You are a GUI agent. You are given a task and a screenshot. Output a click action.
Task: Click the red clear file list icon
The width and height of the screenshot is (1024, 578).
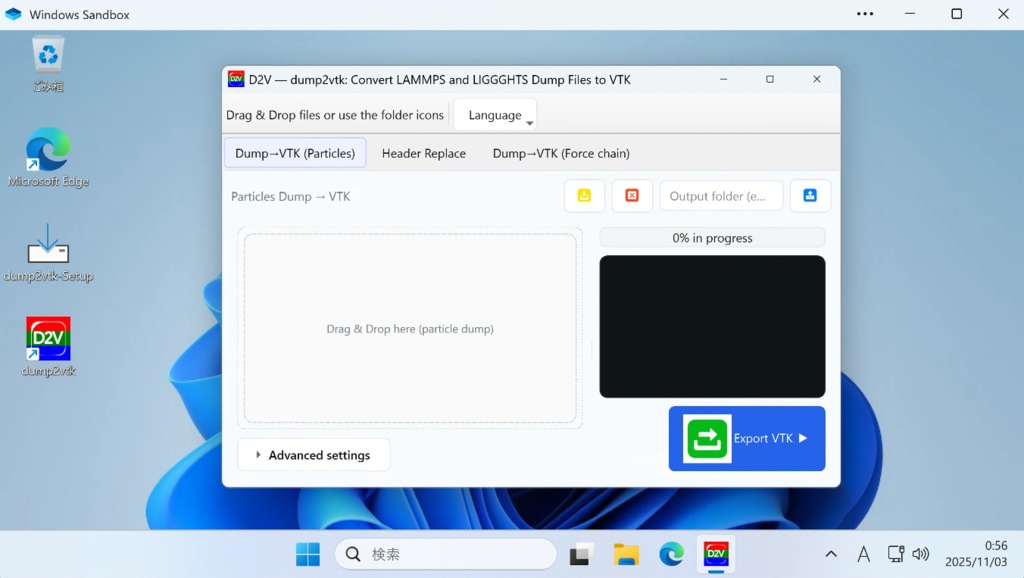click(632, 195)
